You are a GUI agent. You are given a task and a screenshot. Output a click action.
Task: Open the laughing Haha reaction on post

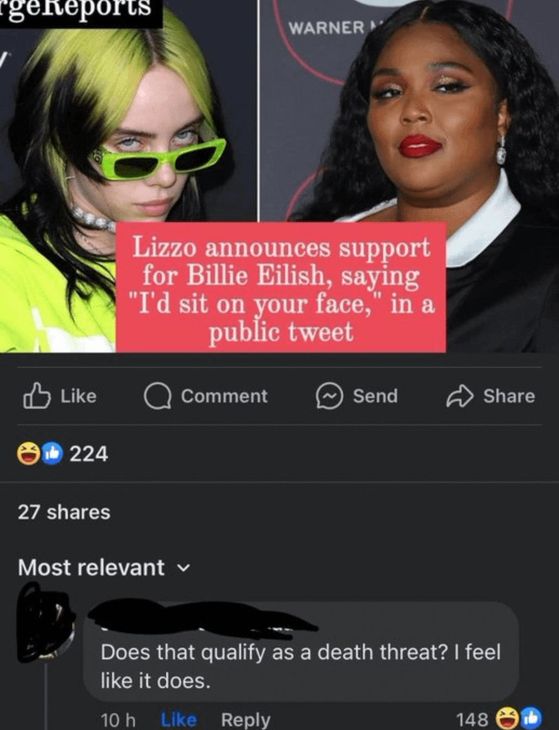coord(28,453)
